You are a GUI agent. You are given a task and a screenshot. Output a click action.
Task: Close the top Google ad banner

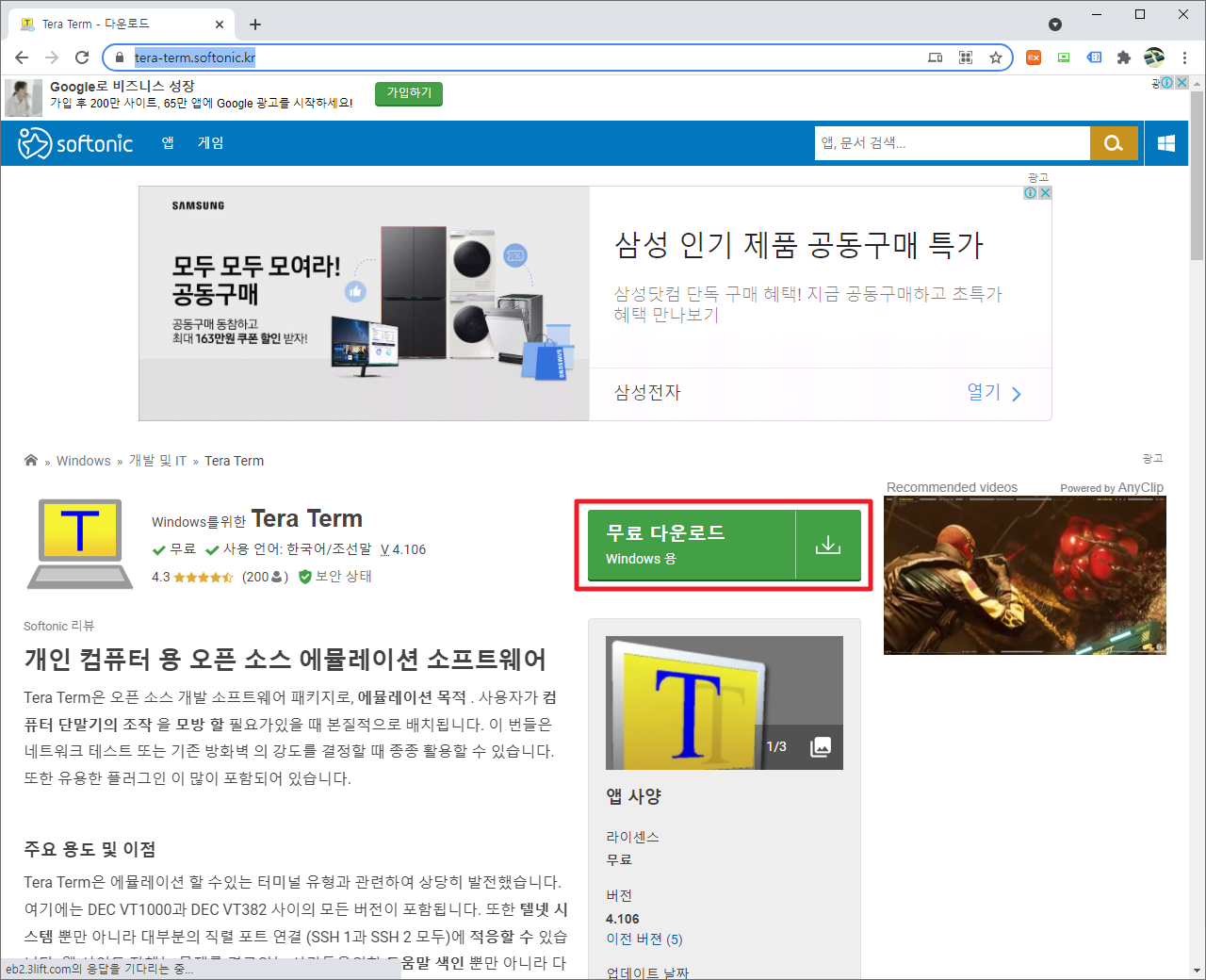click(x=1181, y=83)
